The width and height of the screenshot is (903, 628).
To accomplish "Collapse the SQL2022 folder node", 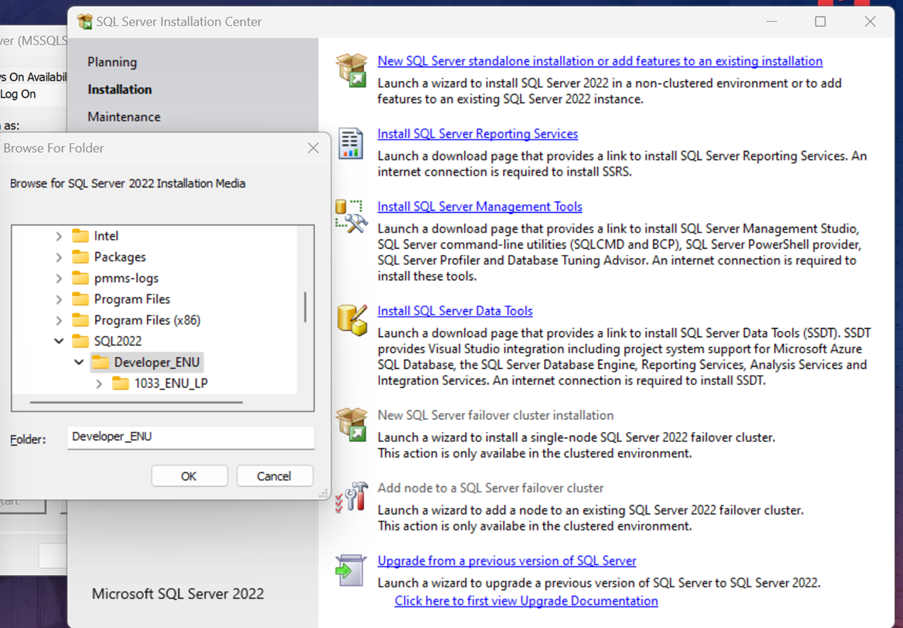I will pyautogui.click(x=59, y=341).
